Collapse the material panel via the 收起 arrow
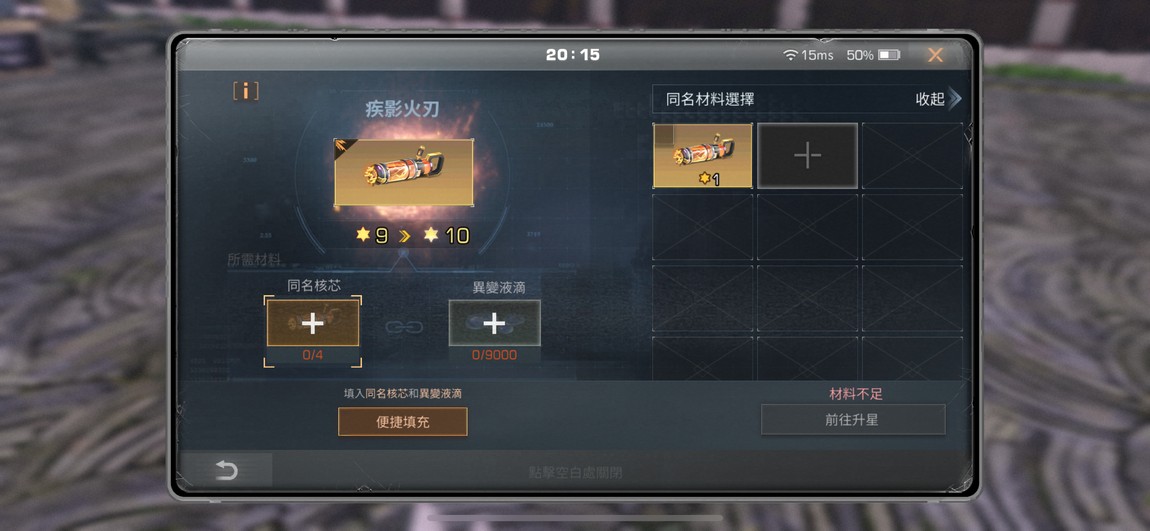This screenshot has width=1150, height=531. coord(954,99)
